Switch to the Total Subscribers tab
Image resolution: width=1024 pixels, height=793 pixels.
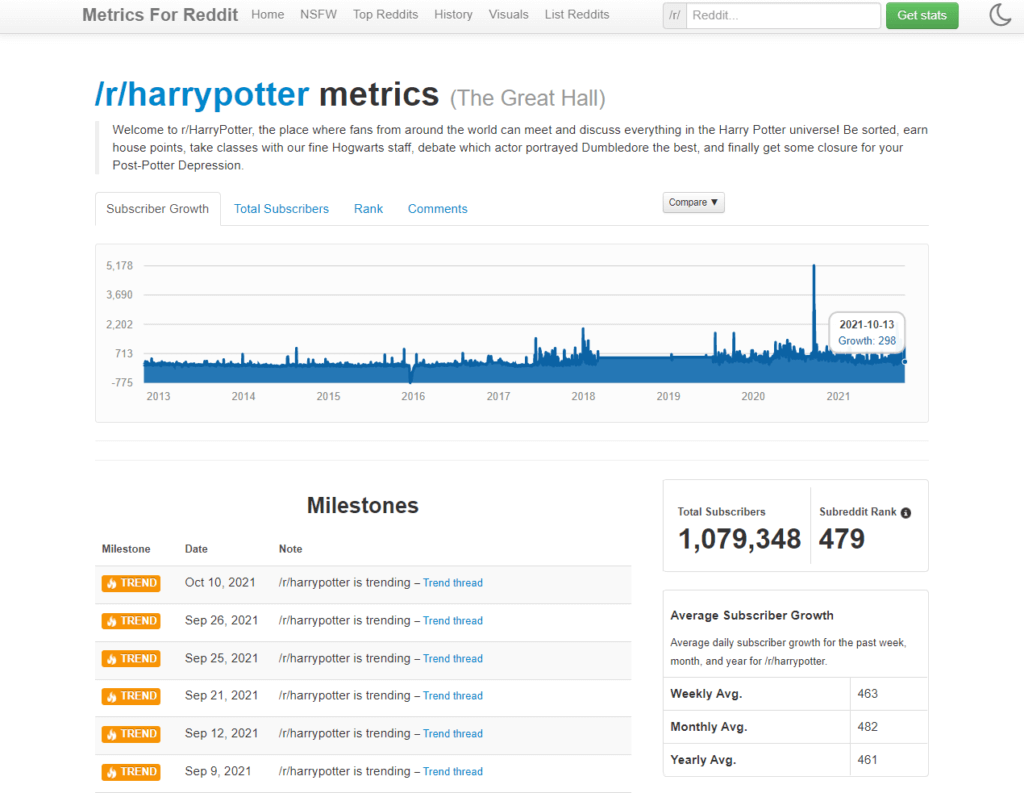coord(281,209)
